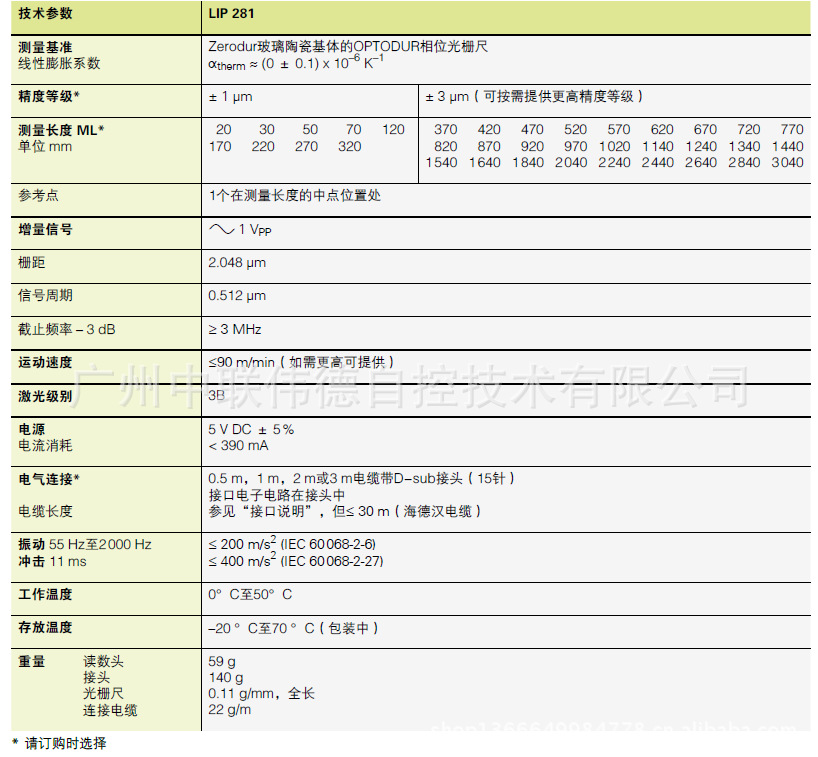Click the '≤ 400 m/s²' shock value

point(296,560)
